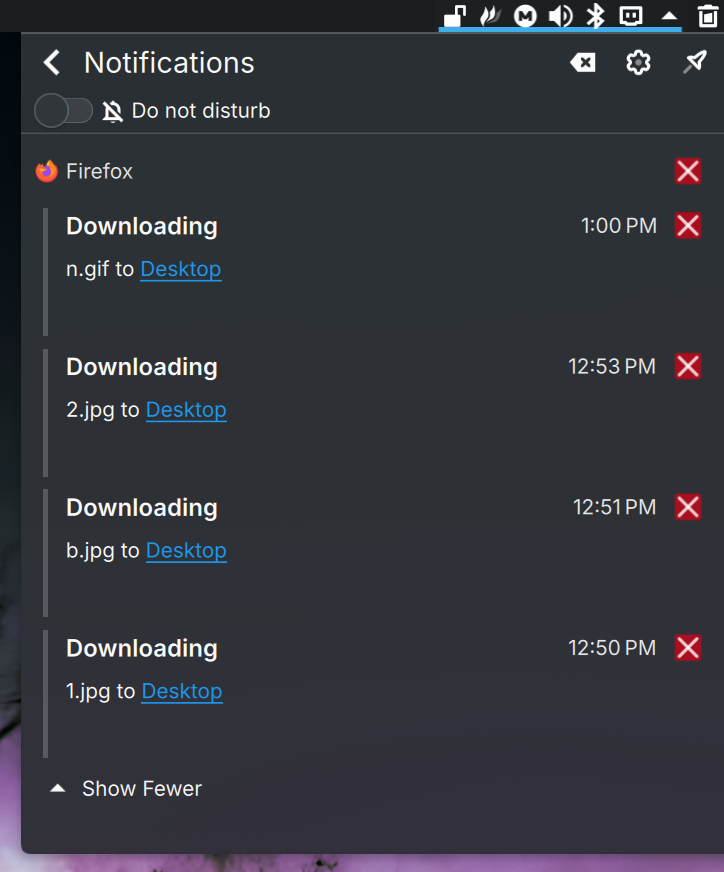Toggle the Do not disturb switch
The width and height of the screenshot is (724, 872).
pyautogui.click(x=63, y=111)
